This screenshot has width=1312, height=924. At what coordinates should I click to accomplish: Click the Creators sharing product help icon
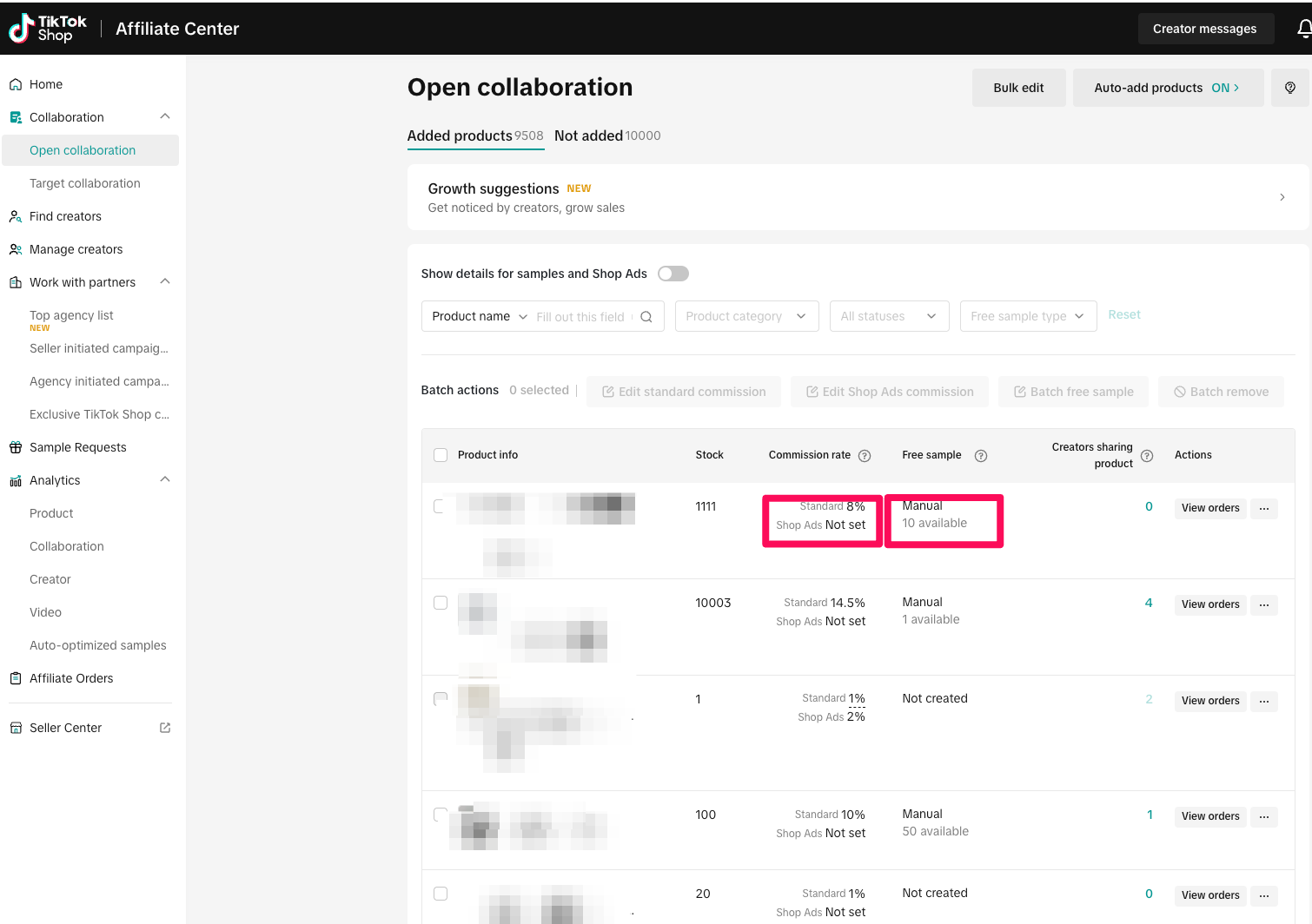click(1147, 456)
